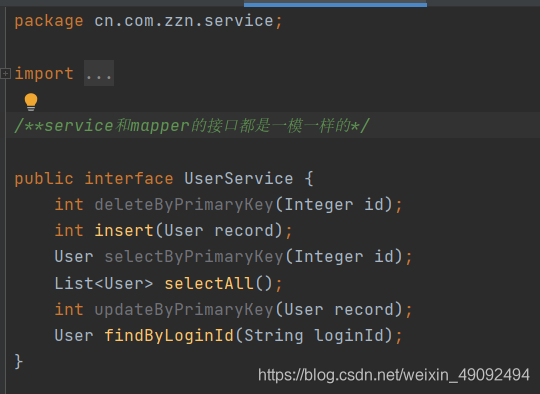
Task: Click the UserService interface name
Action: (x=239, y=178)
